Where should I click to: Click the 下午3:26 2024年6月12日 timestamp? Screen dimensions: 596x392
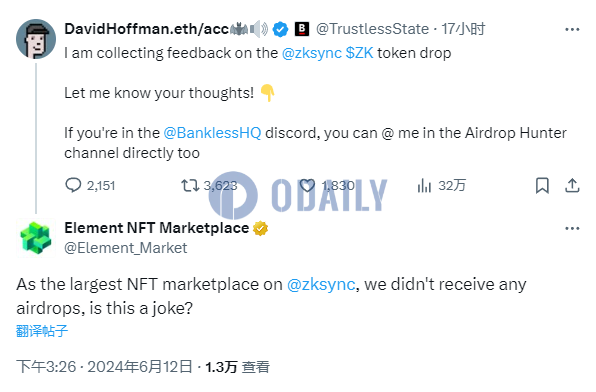(x=104, y=367)
